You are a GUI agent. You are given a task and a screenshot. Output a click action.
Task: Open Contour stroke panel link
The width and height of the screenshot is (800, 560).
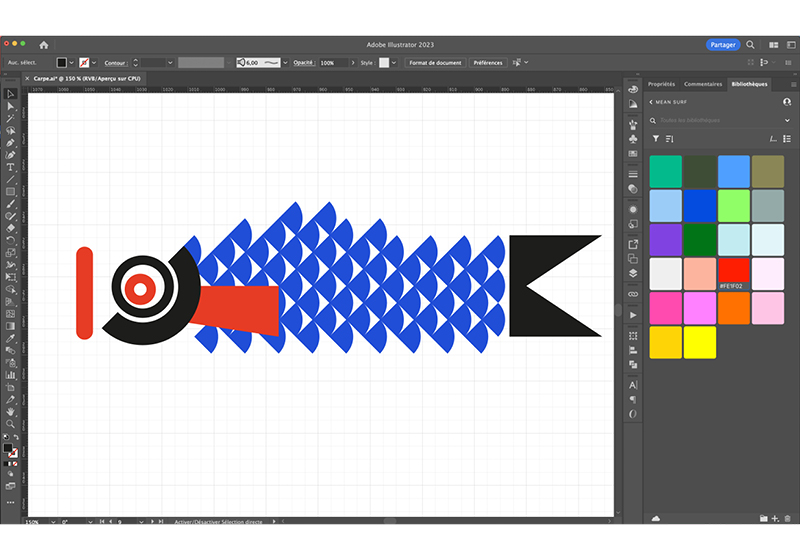[115, 63]
